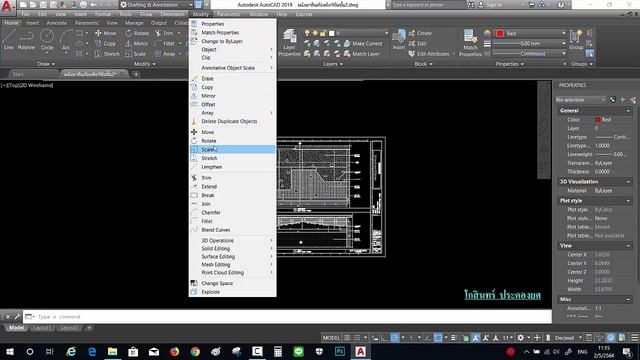Click the Insert block icon
Screen dimensions: 640x360
tap(399, 40)
